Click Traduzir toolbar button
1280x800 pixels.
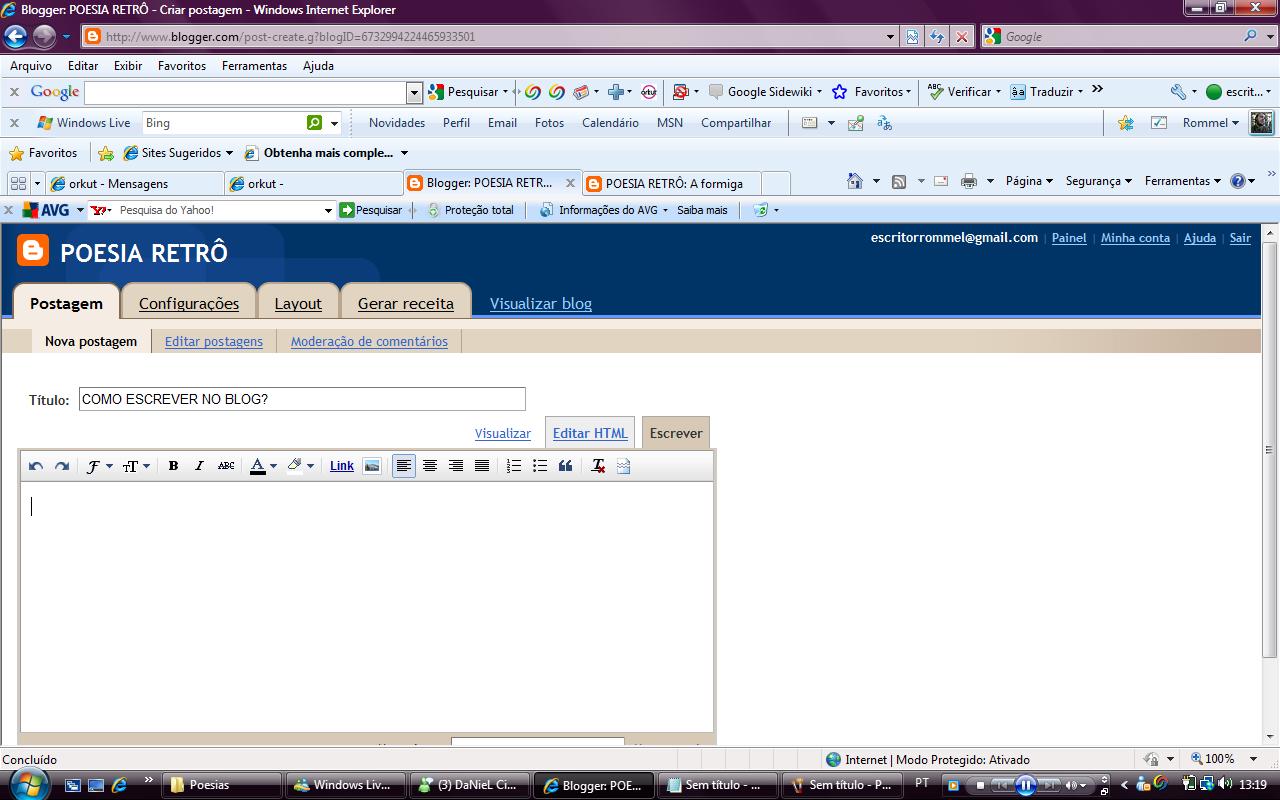pyautogui.click(x=1047, y=92)
